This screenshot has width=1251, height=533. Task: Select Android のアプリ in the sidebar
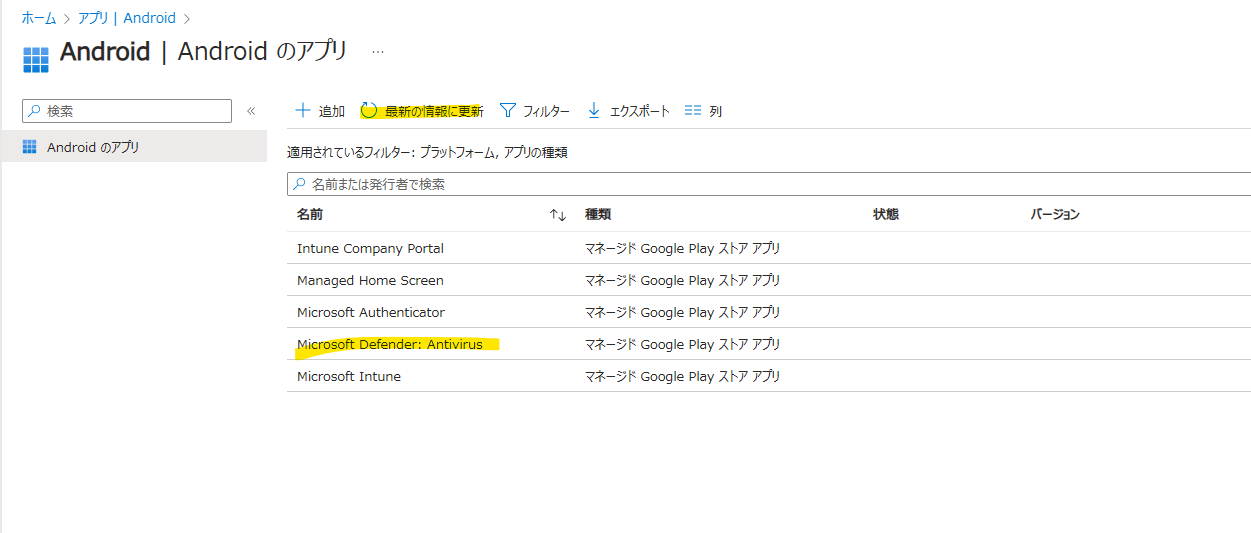tap(134, 147)
